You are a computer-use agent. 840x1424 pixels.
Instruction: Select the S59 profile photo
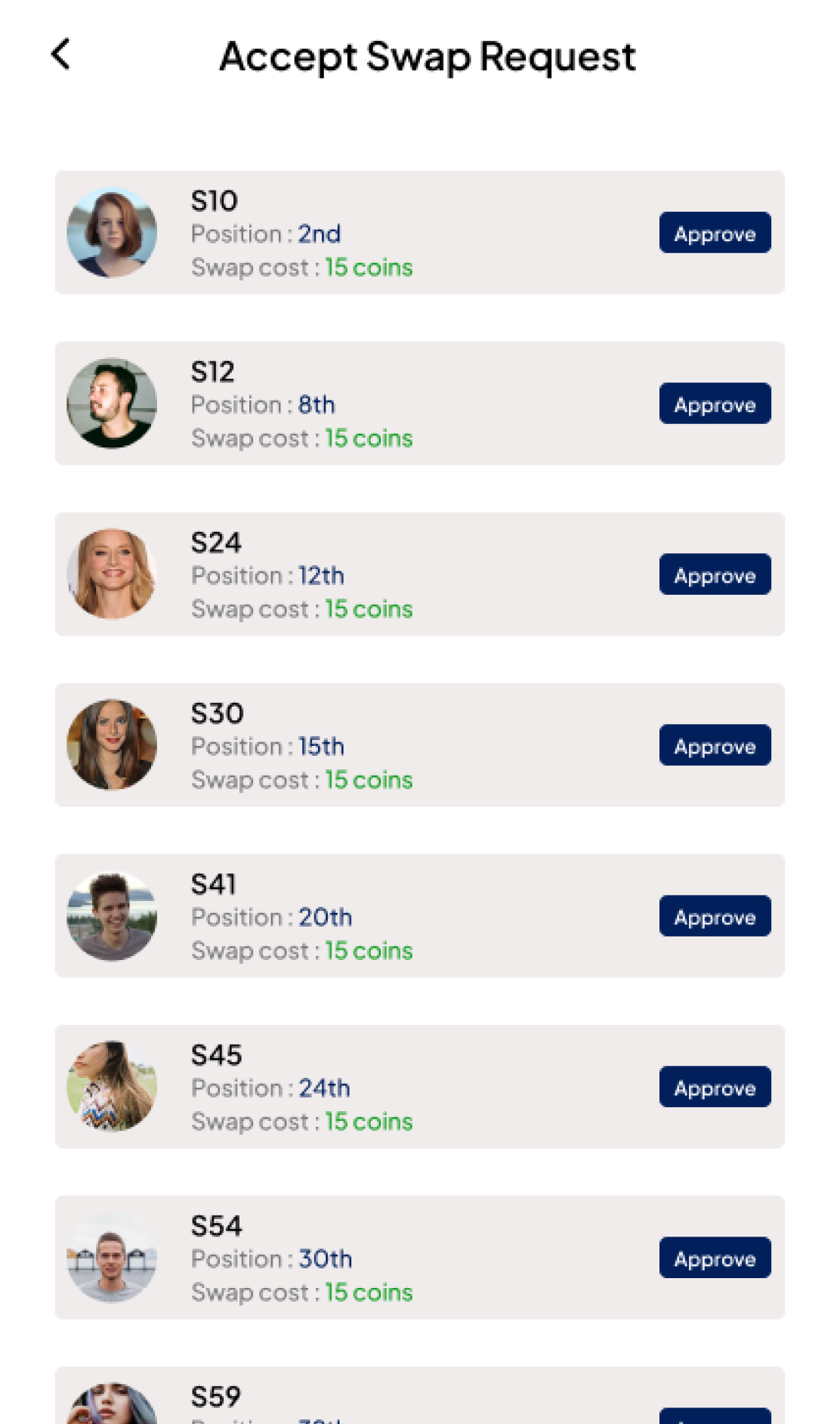pos(112,1406)
